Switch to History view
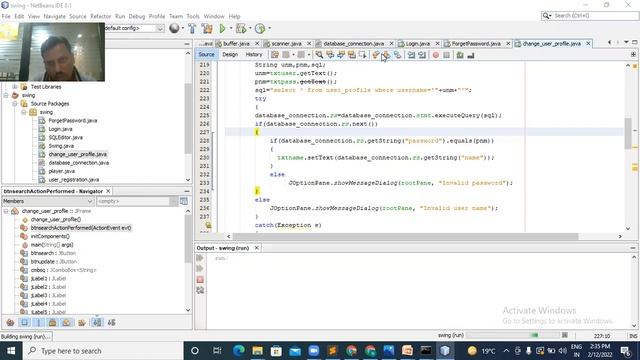Image resolution: width=640 pixels, height=360 pixels. [253, 54]
